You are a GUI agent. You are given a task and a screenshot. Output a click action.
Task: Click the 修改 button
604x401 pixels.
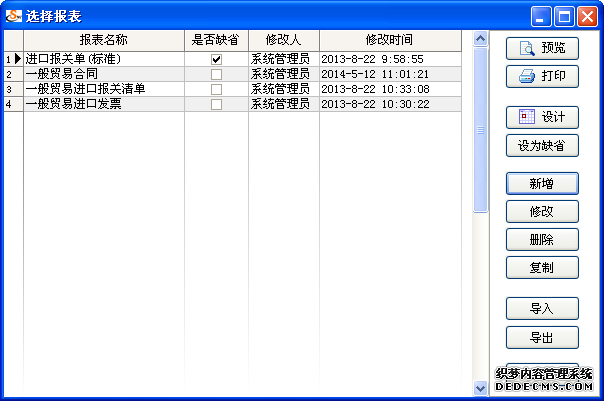click(542, 211)
